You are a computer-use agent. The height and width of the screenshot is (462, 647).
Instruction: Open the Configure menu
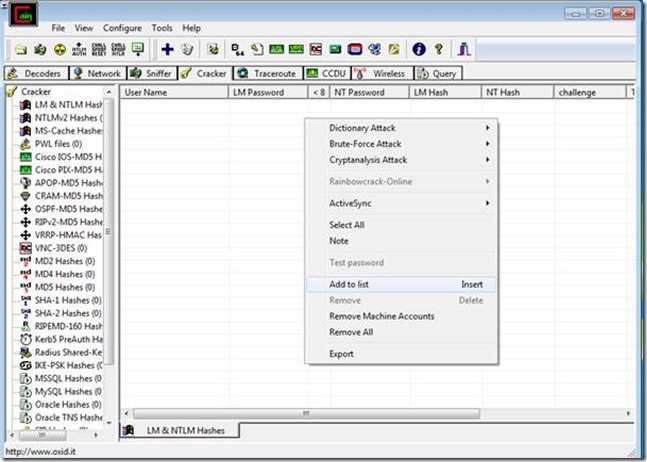[122, 28]
